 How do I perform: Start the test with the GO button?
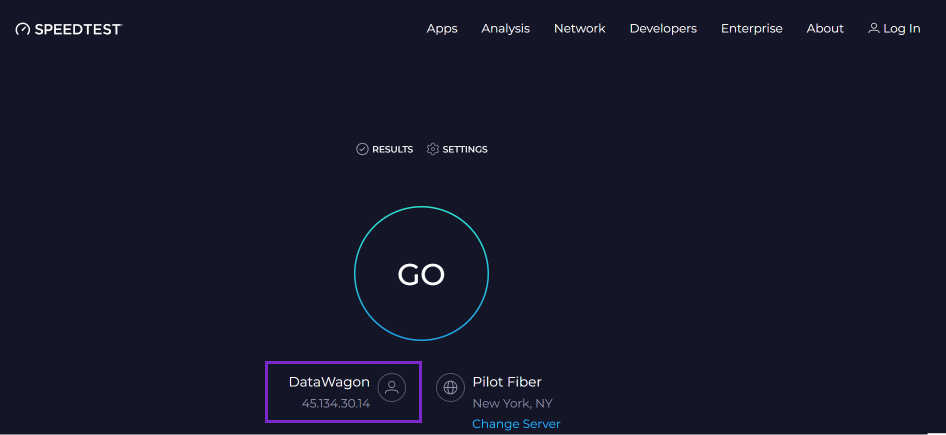pyautogui.click(x=421, y=274)
